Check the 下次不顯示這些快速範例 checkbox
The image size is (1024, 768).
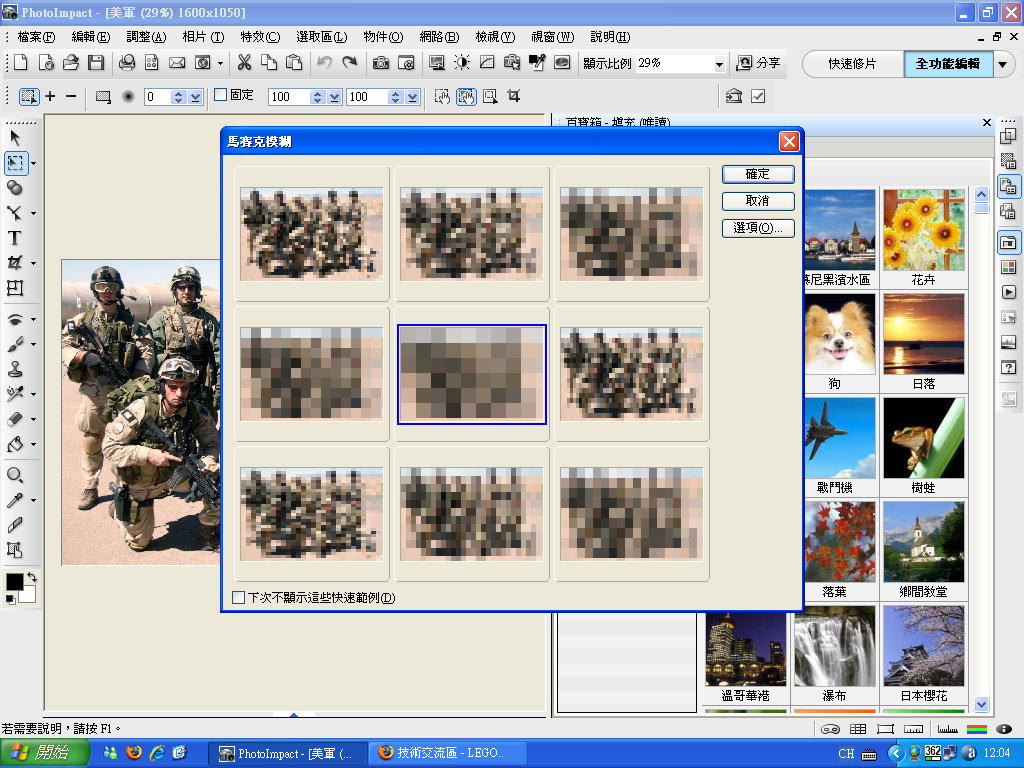point(238,598)
